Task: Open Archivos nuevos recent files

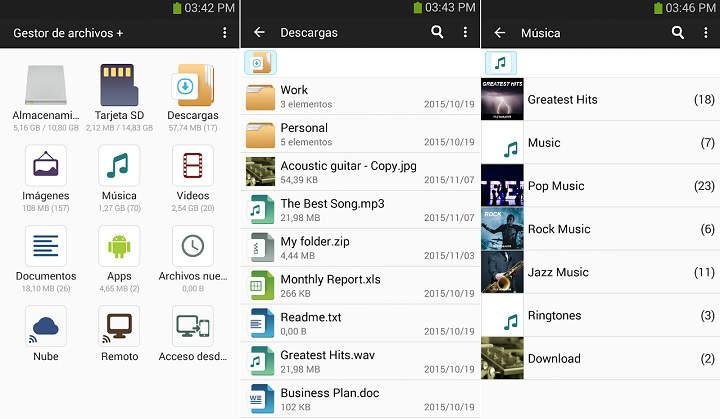Action: (x=192, y=247)
